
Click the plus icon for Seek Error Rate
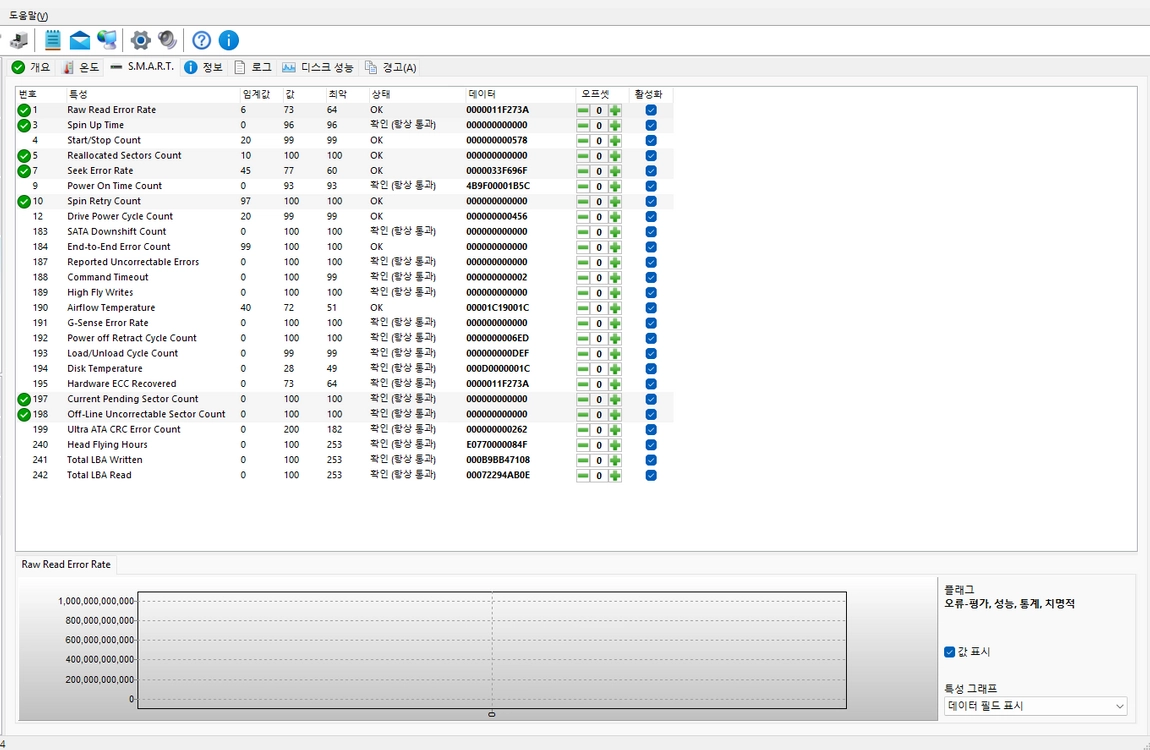tap(615, 171)
